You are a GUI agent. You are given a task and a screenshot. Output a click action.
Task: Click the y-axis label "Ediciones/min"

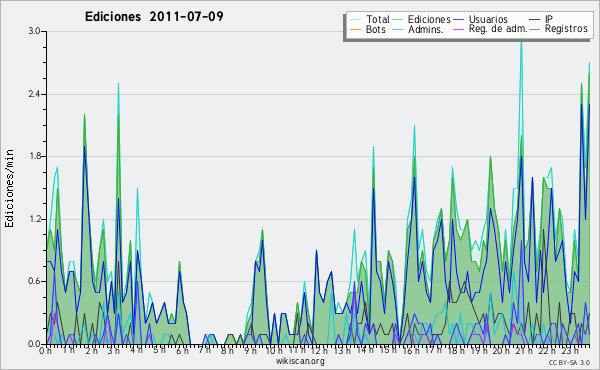tap(9, 188)
